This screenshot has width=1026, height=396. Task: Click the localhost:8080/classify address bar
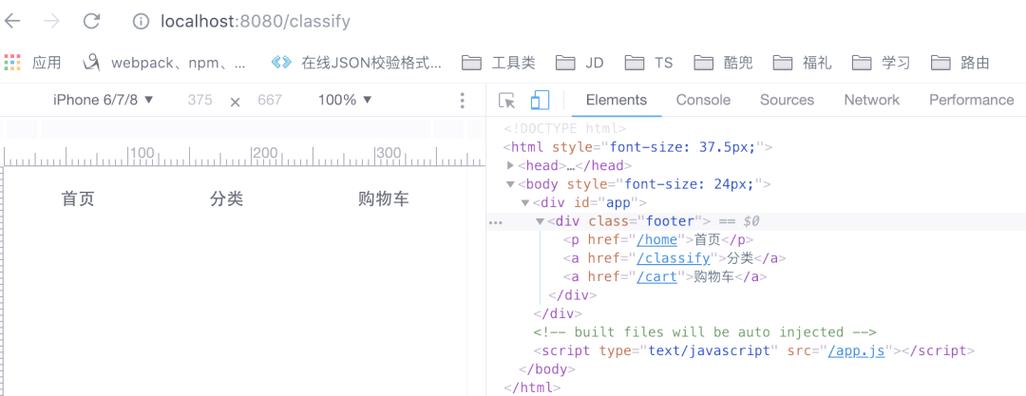[256, 22]
